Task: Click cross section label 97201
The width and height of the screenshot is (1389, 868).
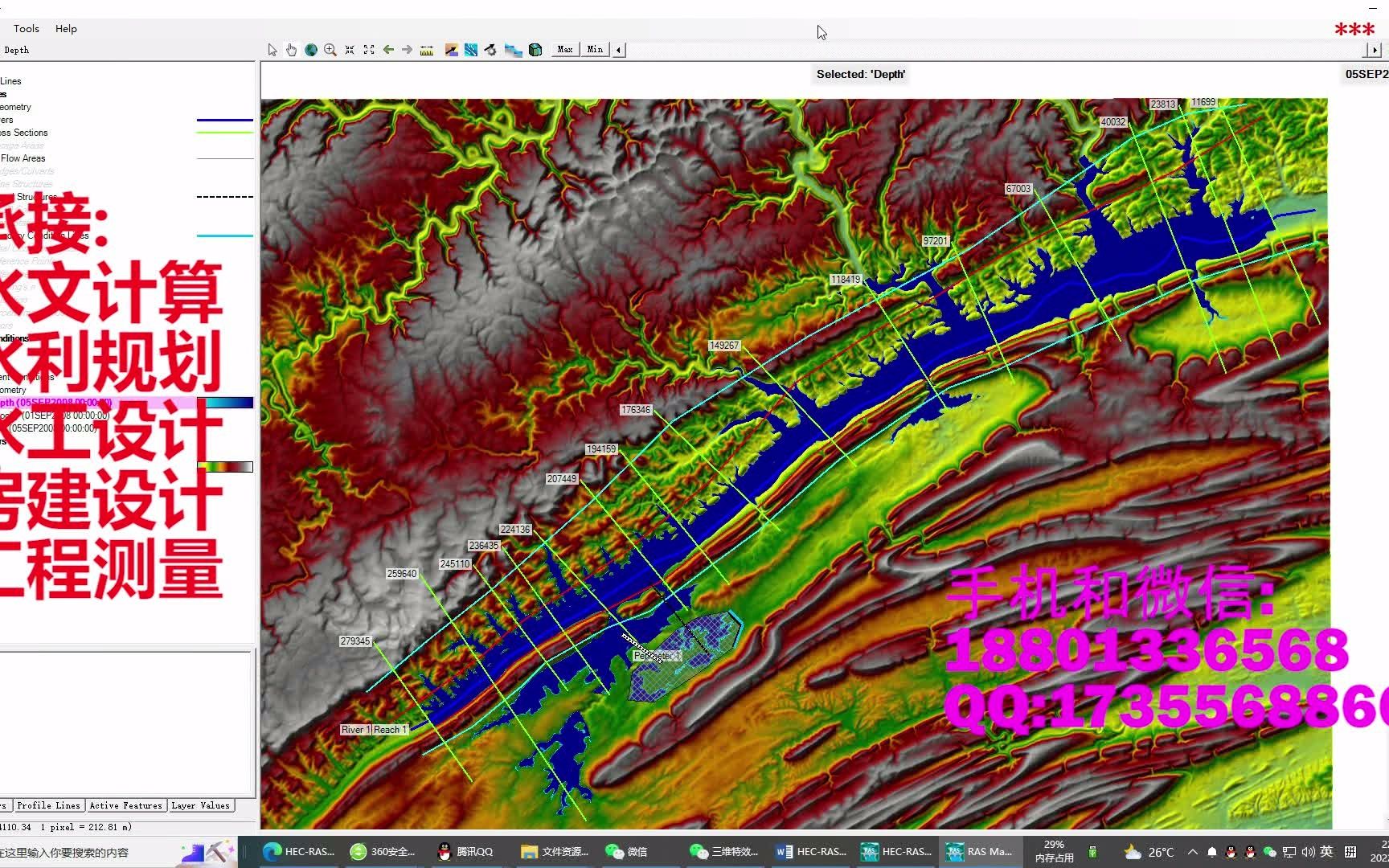Action: [936, 241]
